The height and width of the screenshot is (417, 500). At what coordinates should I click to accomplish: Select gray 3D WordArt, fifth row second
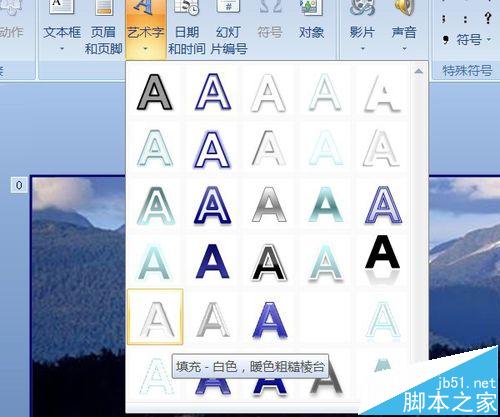coord(212,319)
